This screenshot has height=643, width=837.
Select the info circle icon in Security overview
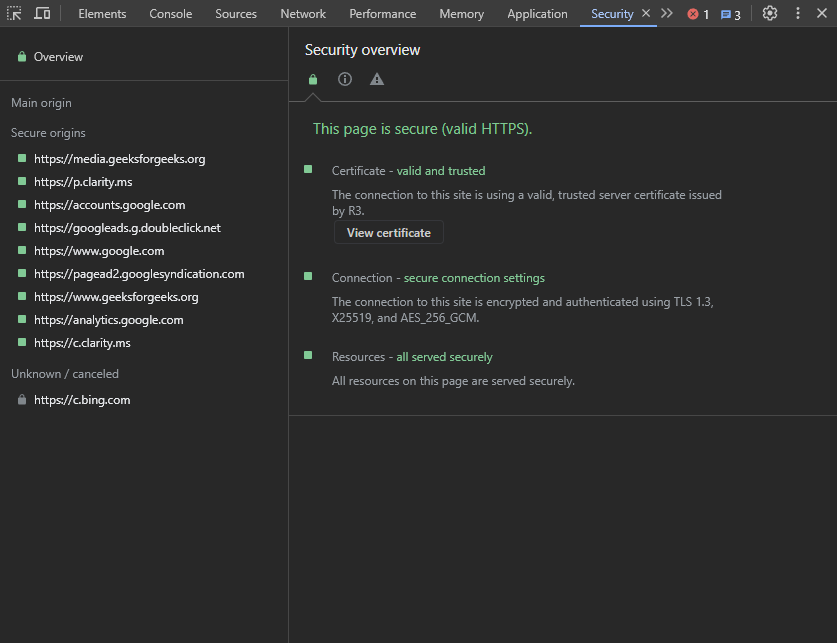(x=345, y=80)
